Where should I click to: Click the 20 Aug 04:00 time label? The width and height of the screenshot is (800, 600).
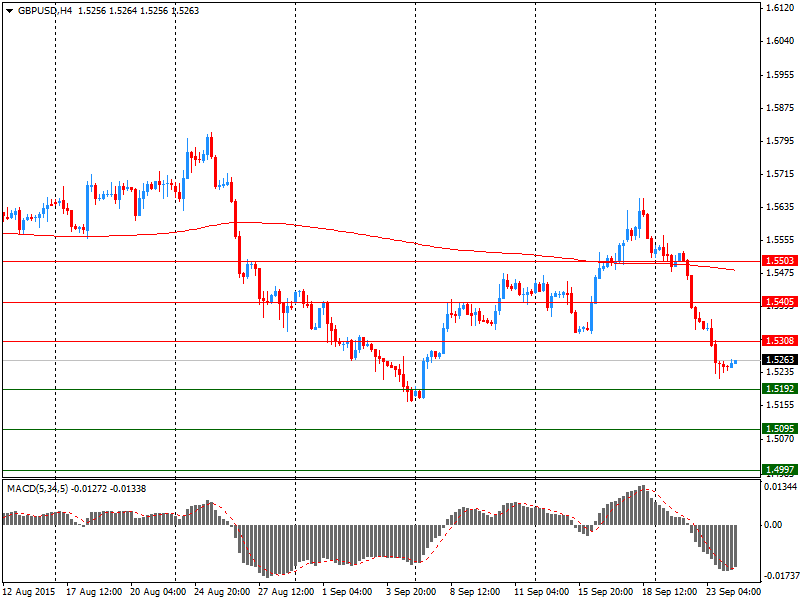point(158,592)
